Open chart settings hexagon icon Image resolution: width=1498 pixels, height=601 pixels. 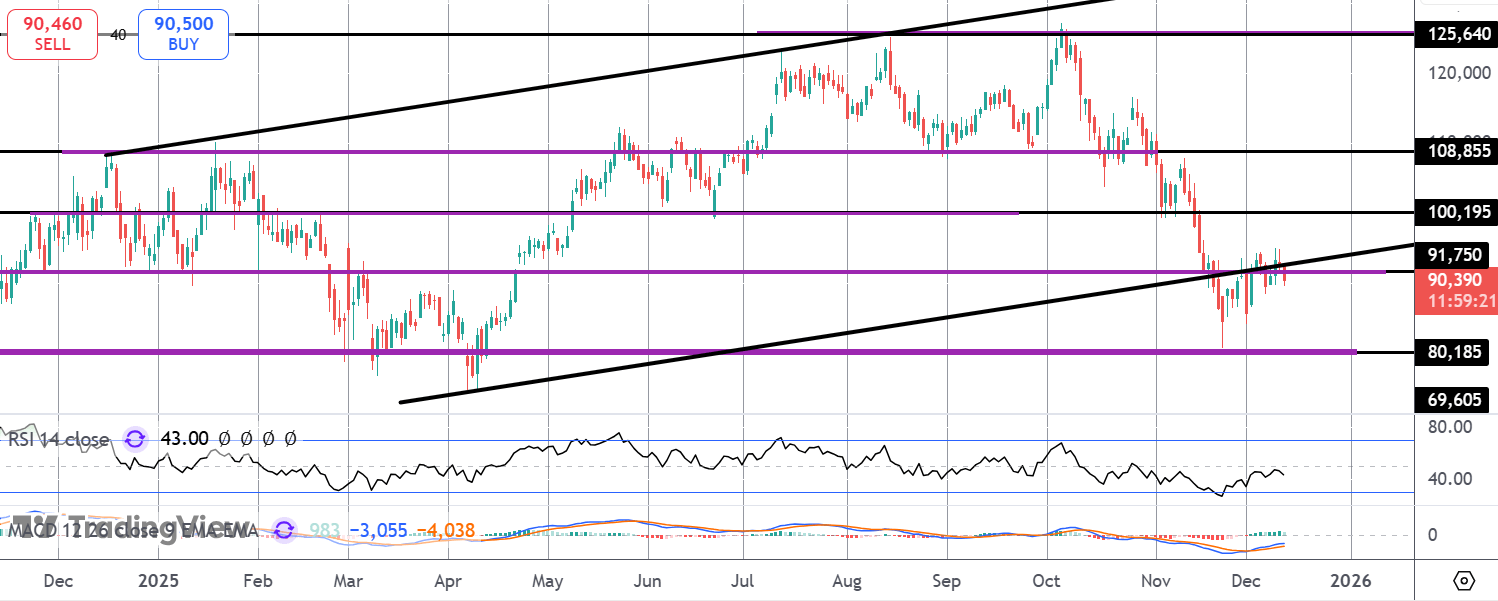1464,581
